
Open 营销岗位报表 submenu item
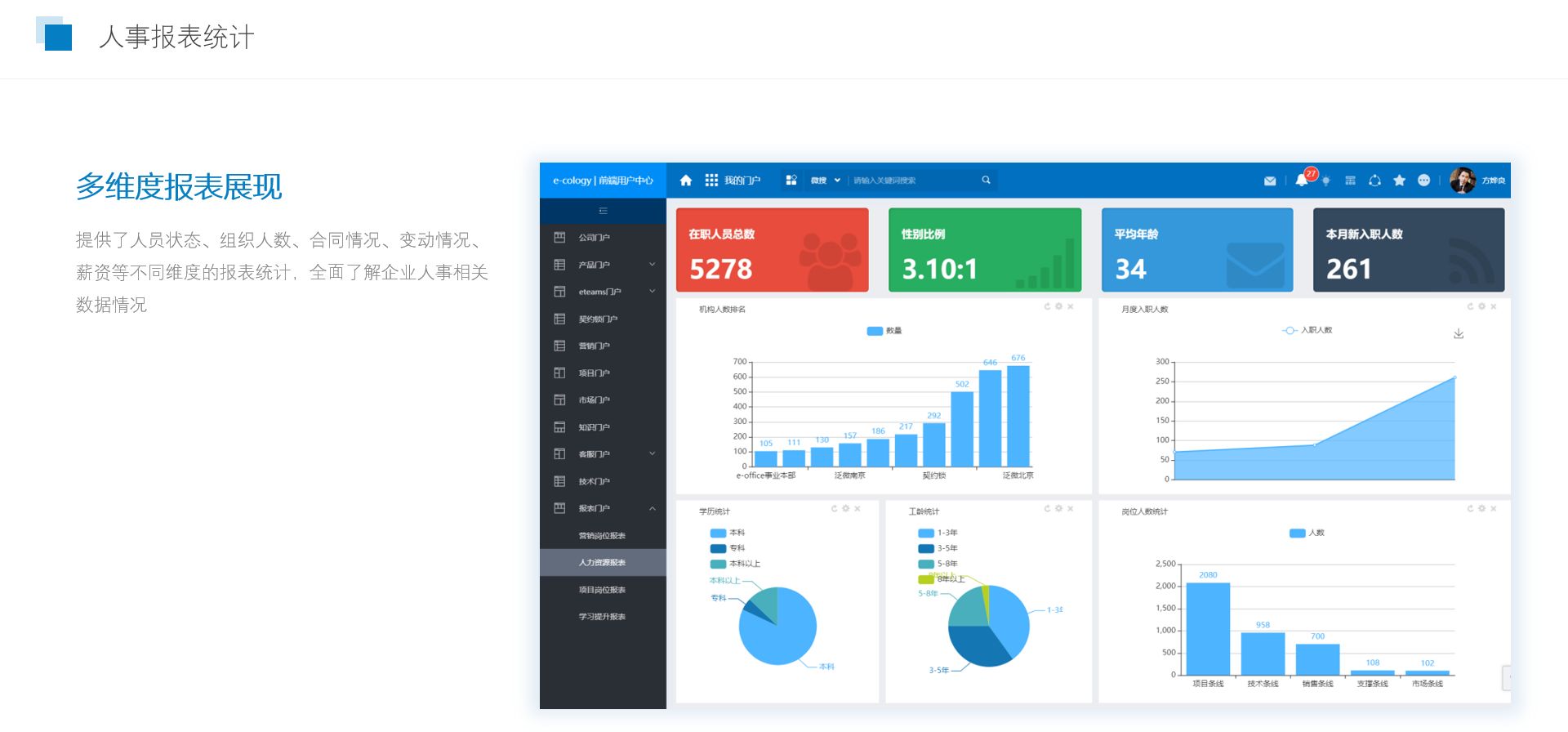[x=602, y=536]
